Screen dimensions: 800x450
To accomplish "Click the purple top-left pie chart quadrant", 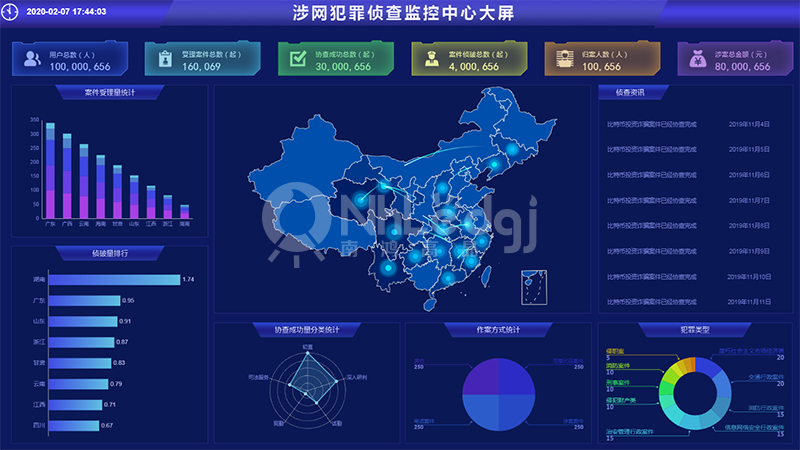I will coord(481,376).
